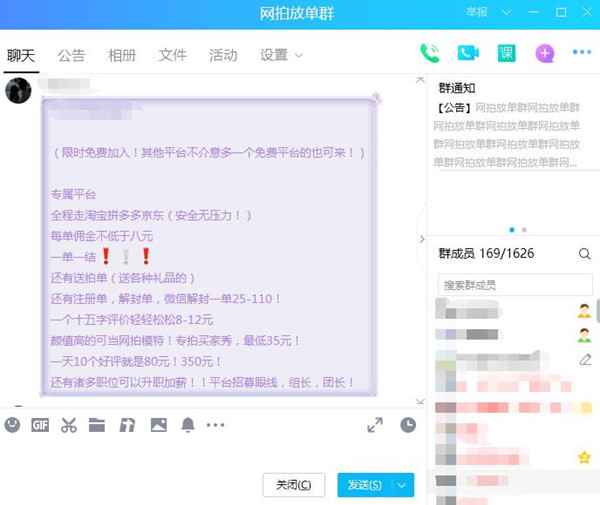Click the 每单佣金不低于八元 message line
Viewport: 600px width, 505px height.
click(x=102, y=236)
